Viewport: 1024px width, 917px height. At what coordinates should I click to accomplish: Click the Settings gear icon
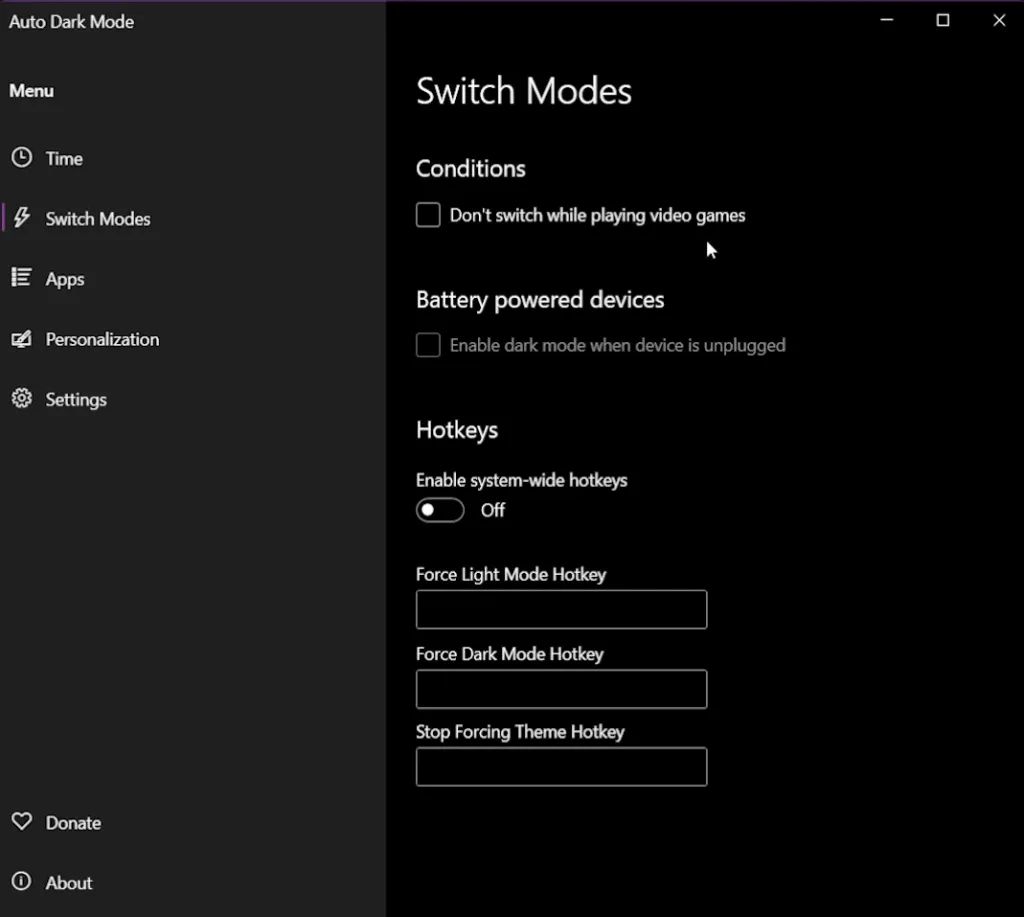(x=21, y=399)
